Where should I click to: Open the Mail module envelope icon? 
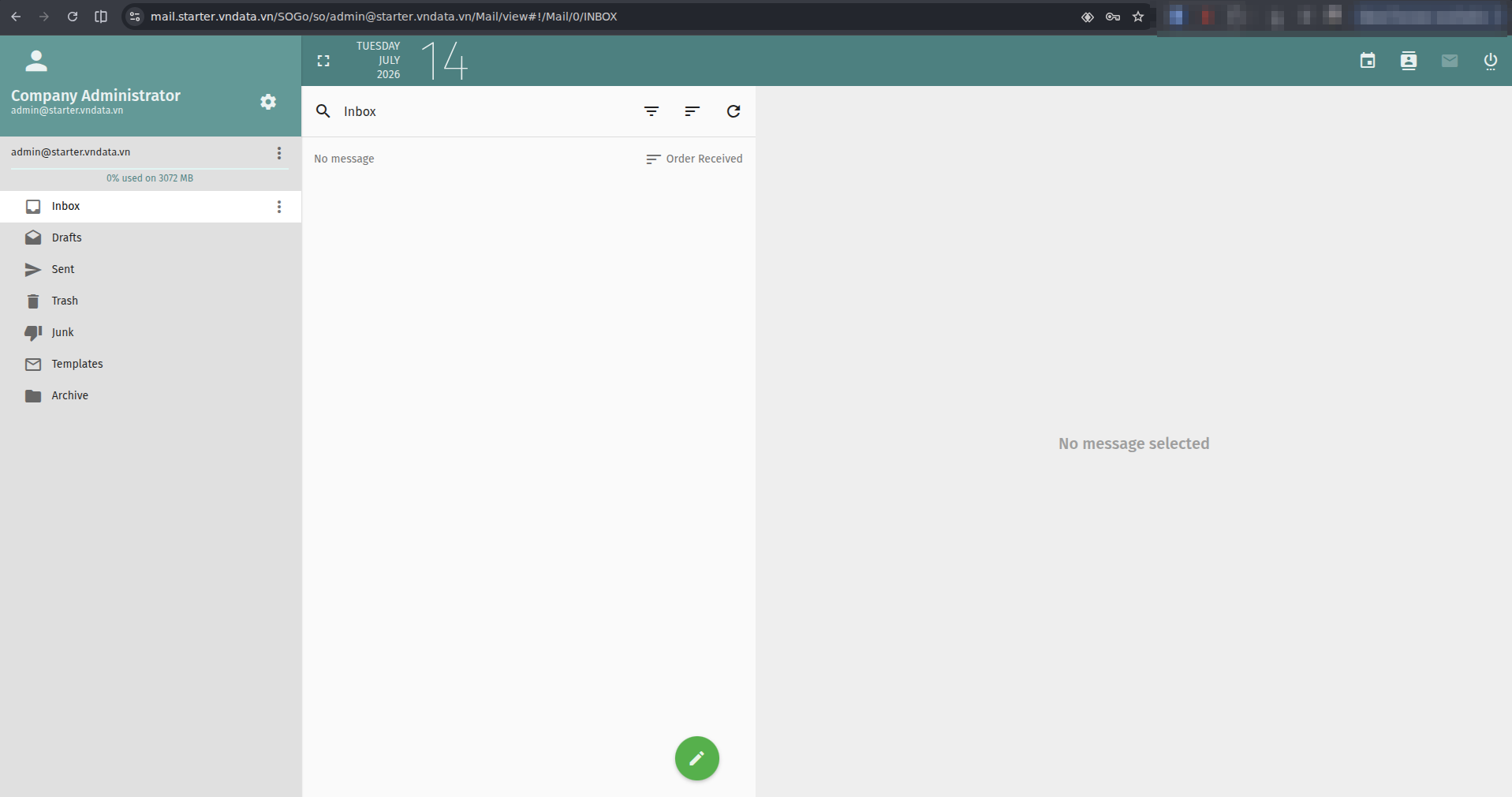coord(1450,61)
